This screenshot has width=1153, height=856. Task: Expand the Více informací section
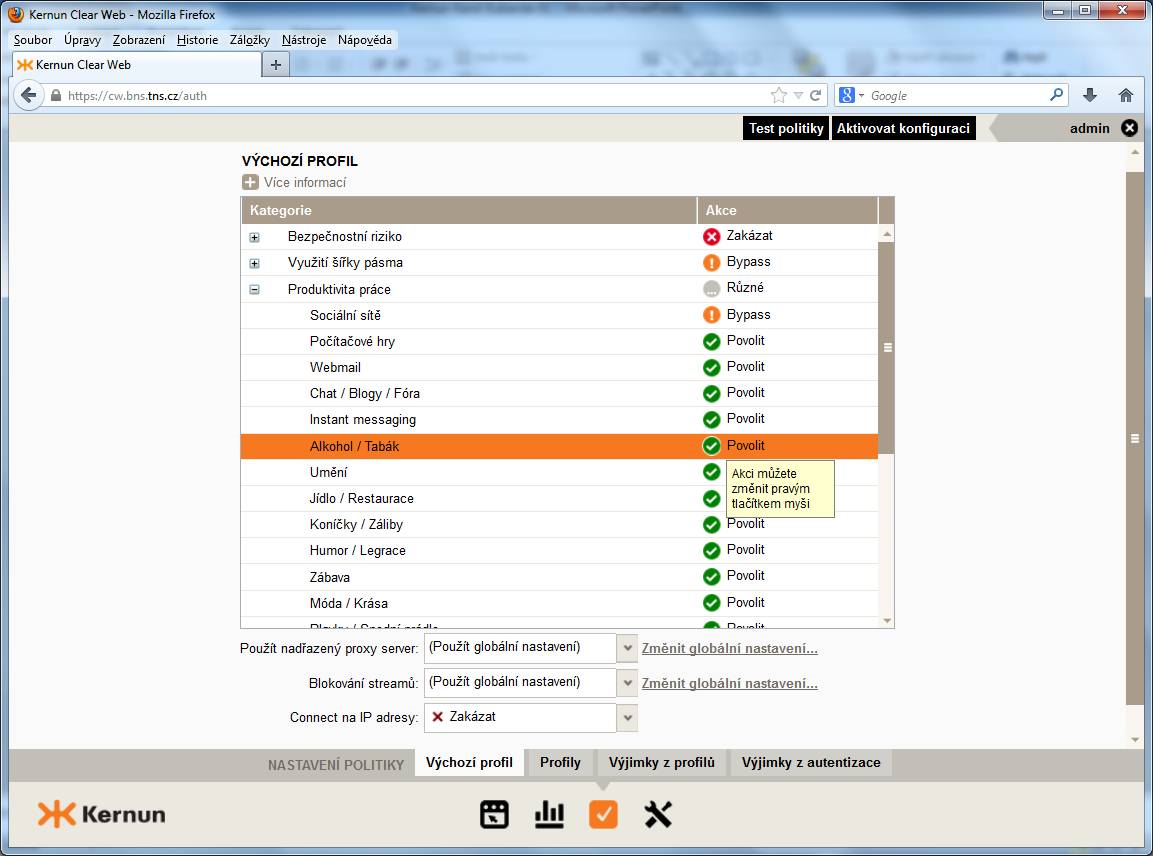[x=250, y=182]
